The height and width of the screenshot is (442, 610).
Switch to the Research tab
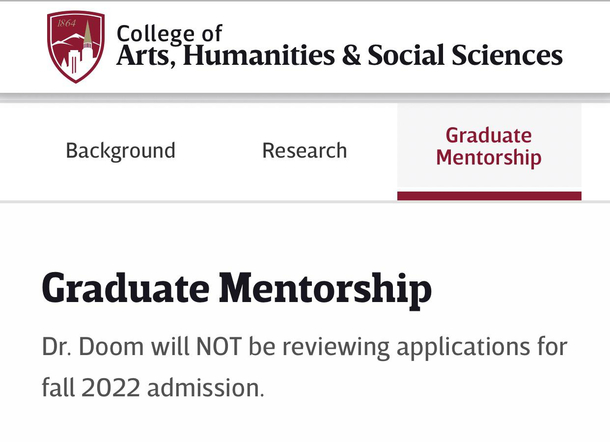coord(305,151)
